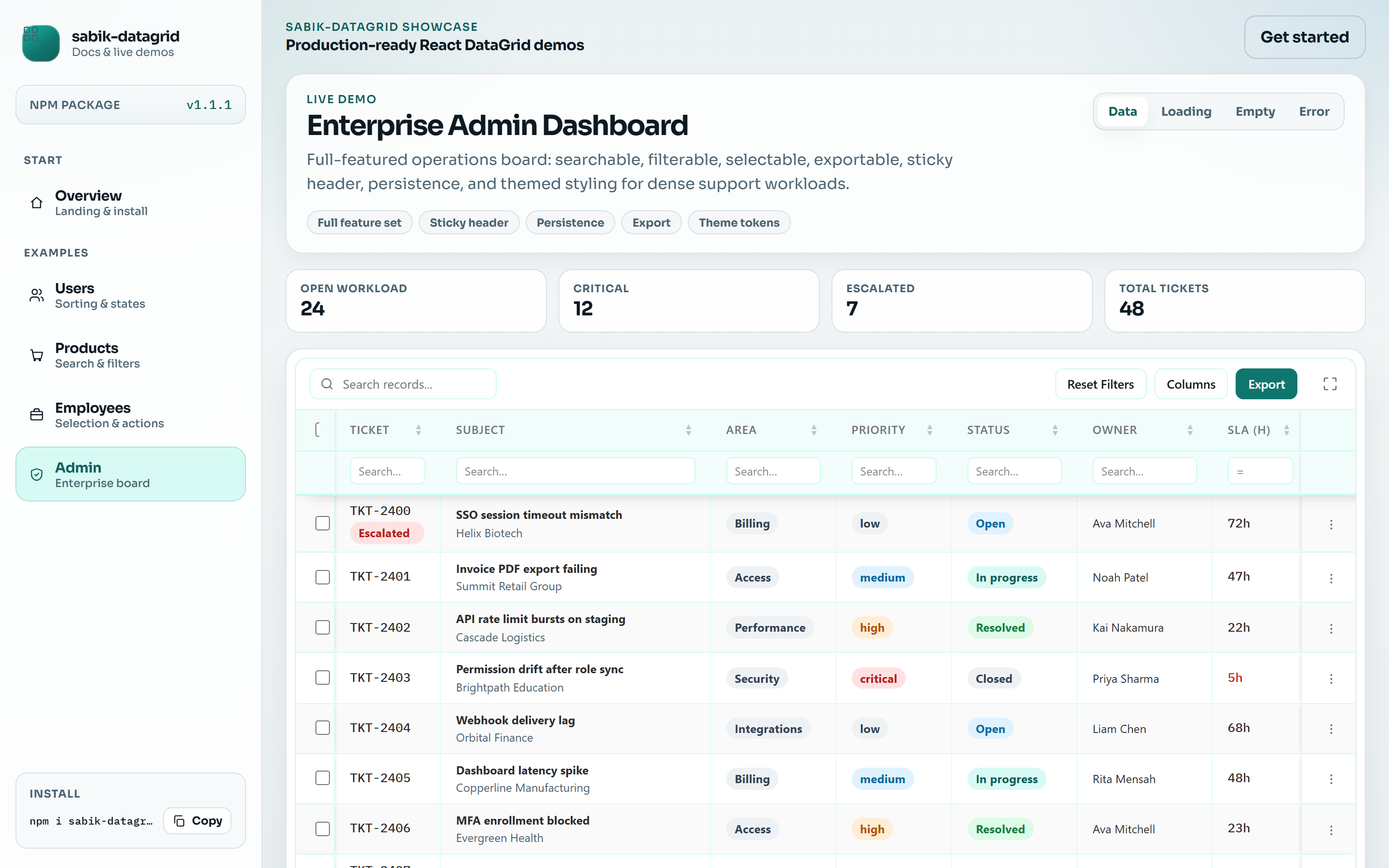Toggle fullscreen with the expand icon
Viewport: 1389px width, 868px height.
(1330, 384)
